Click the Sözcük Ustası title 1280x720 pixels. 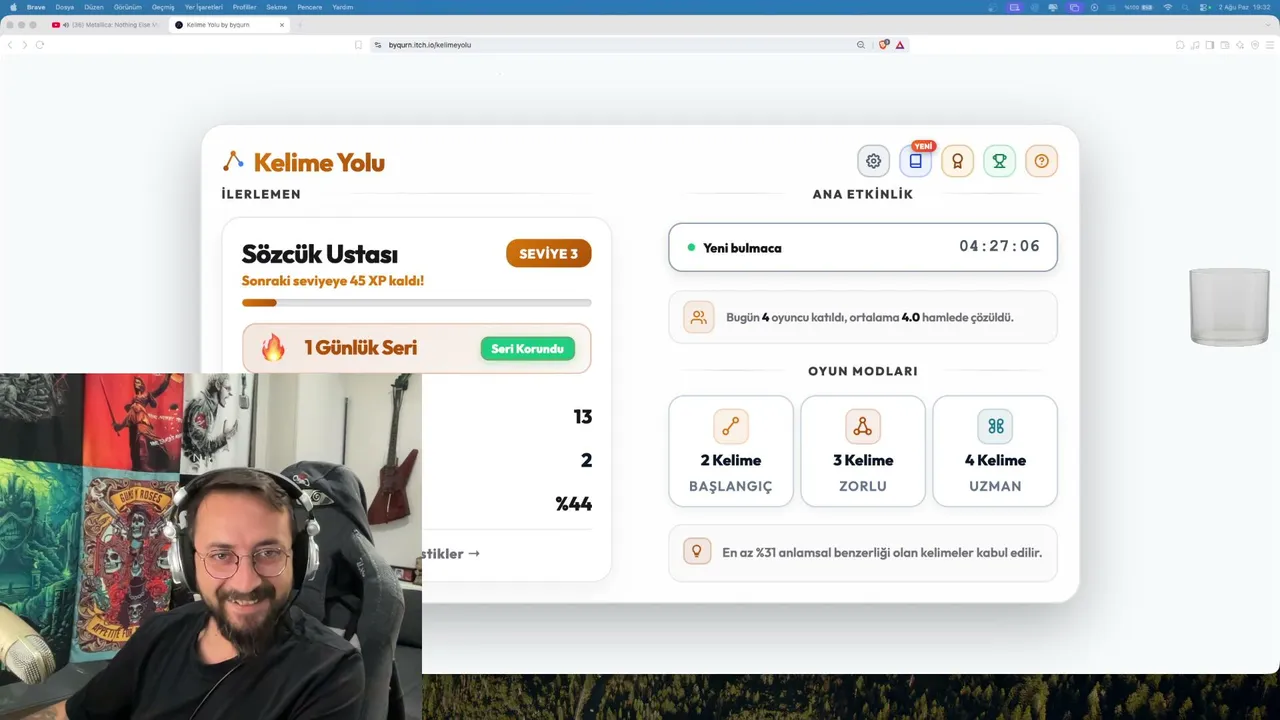coord(320,254)
